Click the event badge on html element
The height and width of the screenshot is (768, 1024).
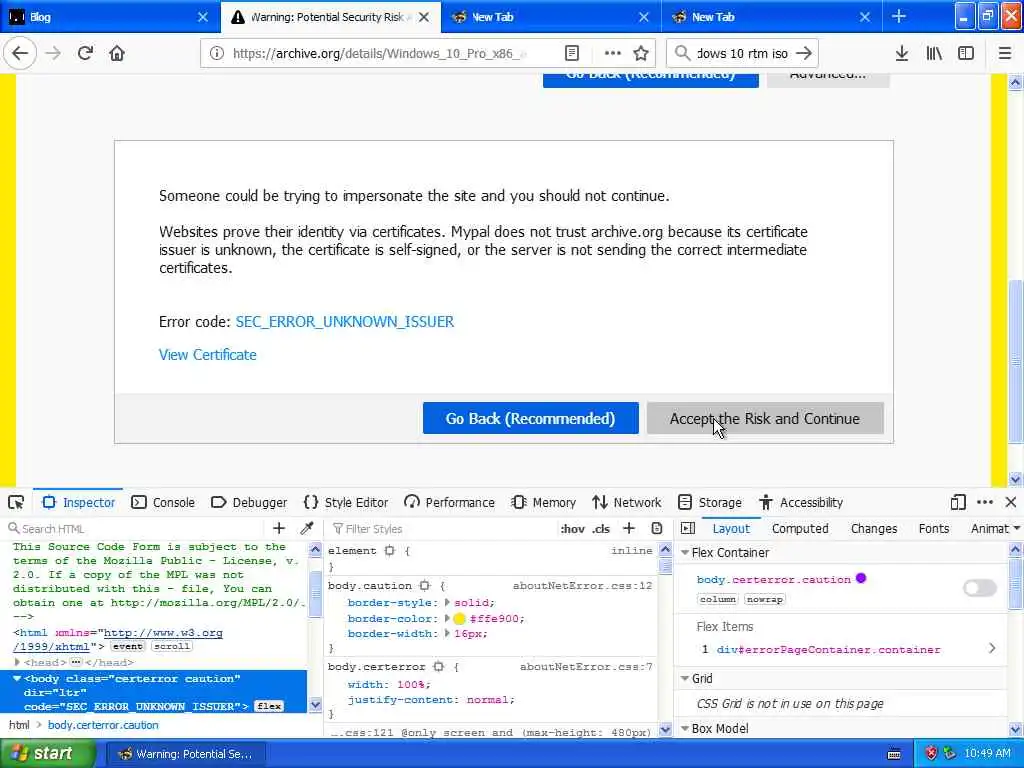coord(127,647)
